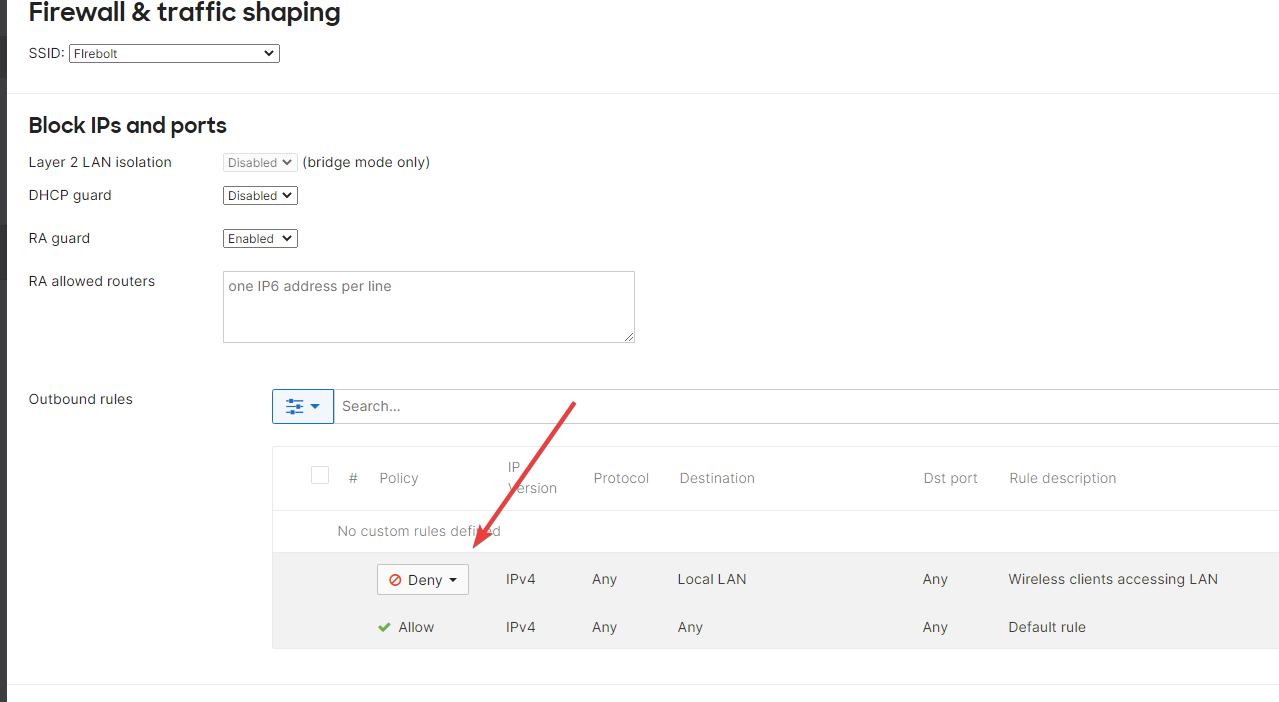This screenshot has height=702, width=1279.
Task: Click the Protocol column header
Action: point(621,478)
